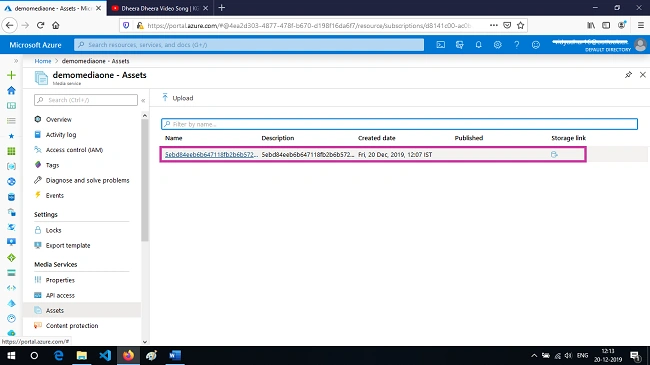Screen dimensions: 650x365
Task: Go back in the browser
Action: pyautogui.click(x=10, y=25)
